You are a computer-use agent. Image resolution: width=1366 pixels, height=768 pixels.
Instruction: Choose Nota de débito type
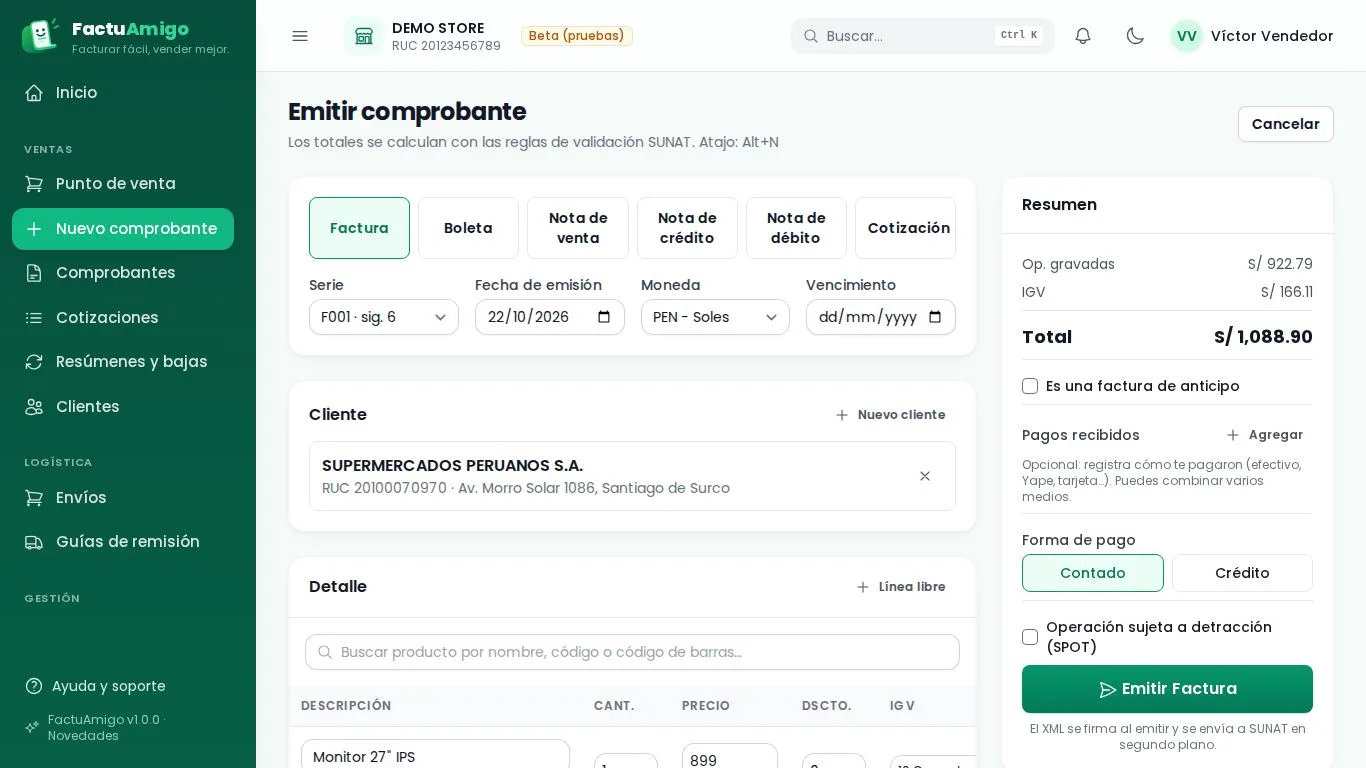pyautogui.click(x=796, y=228)
